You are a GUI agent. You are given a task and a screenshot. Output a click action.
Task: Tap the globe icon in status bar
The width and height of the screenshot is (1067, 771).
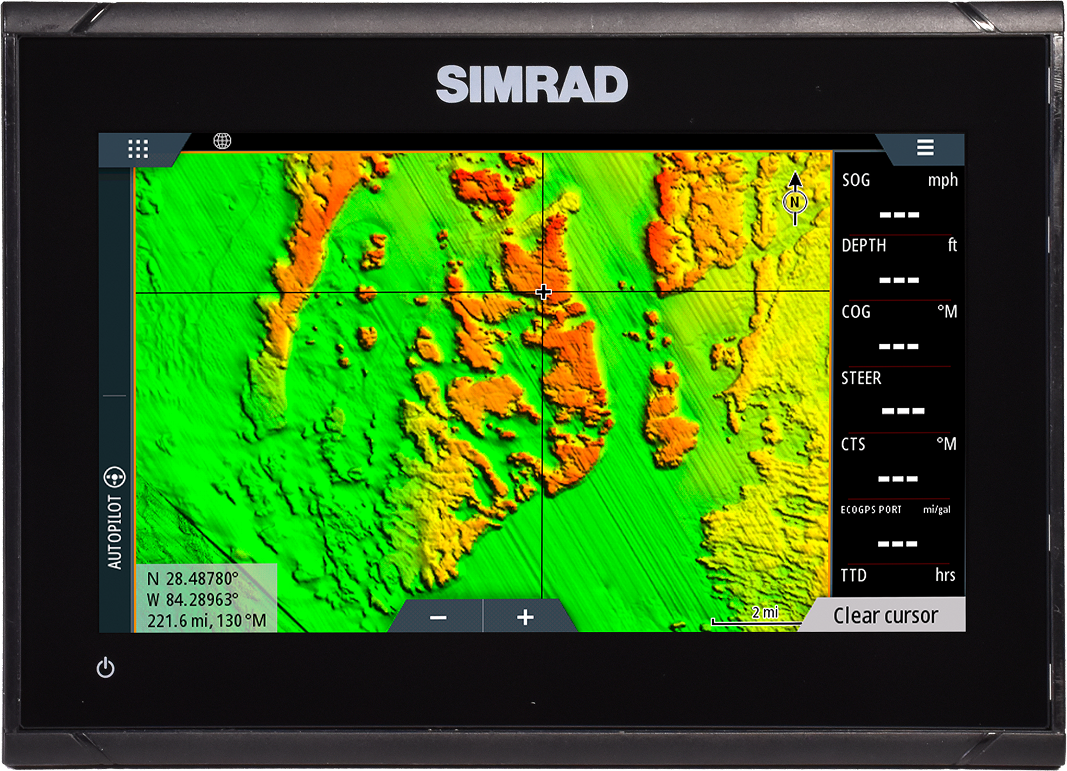tap(222, 141)
